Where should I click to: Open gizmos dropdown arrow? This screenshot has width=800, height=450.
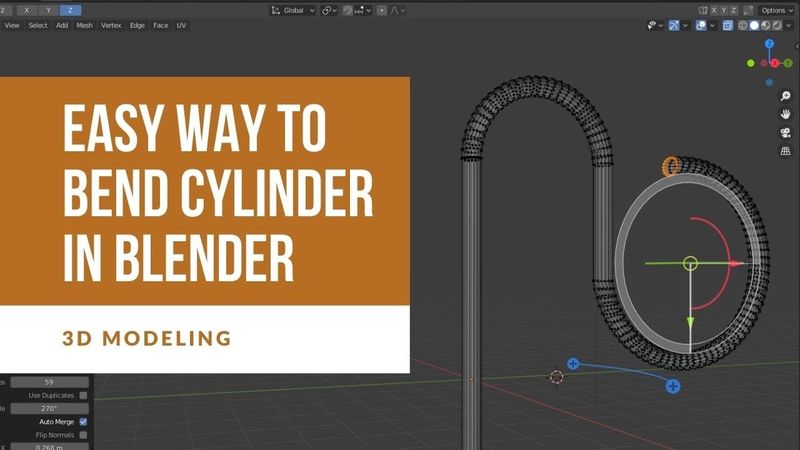685,26
